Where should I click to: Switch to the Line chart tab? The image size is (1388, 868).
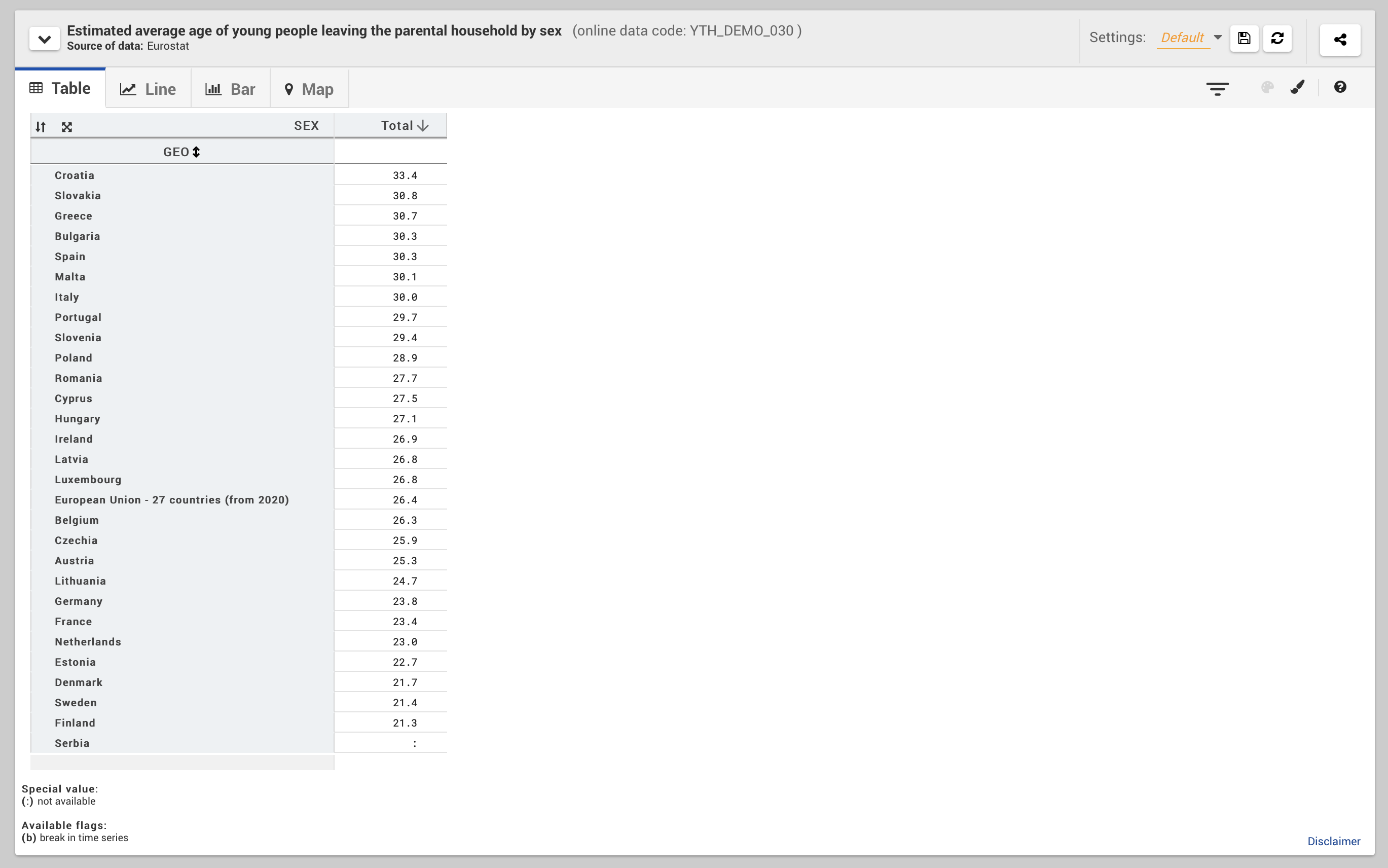tap(148, 89)
